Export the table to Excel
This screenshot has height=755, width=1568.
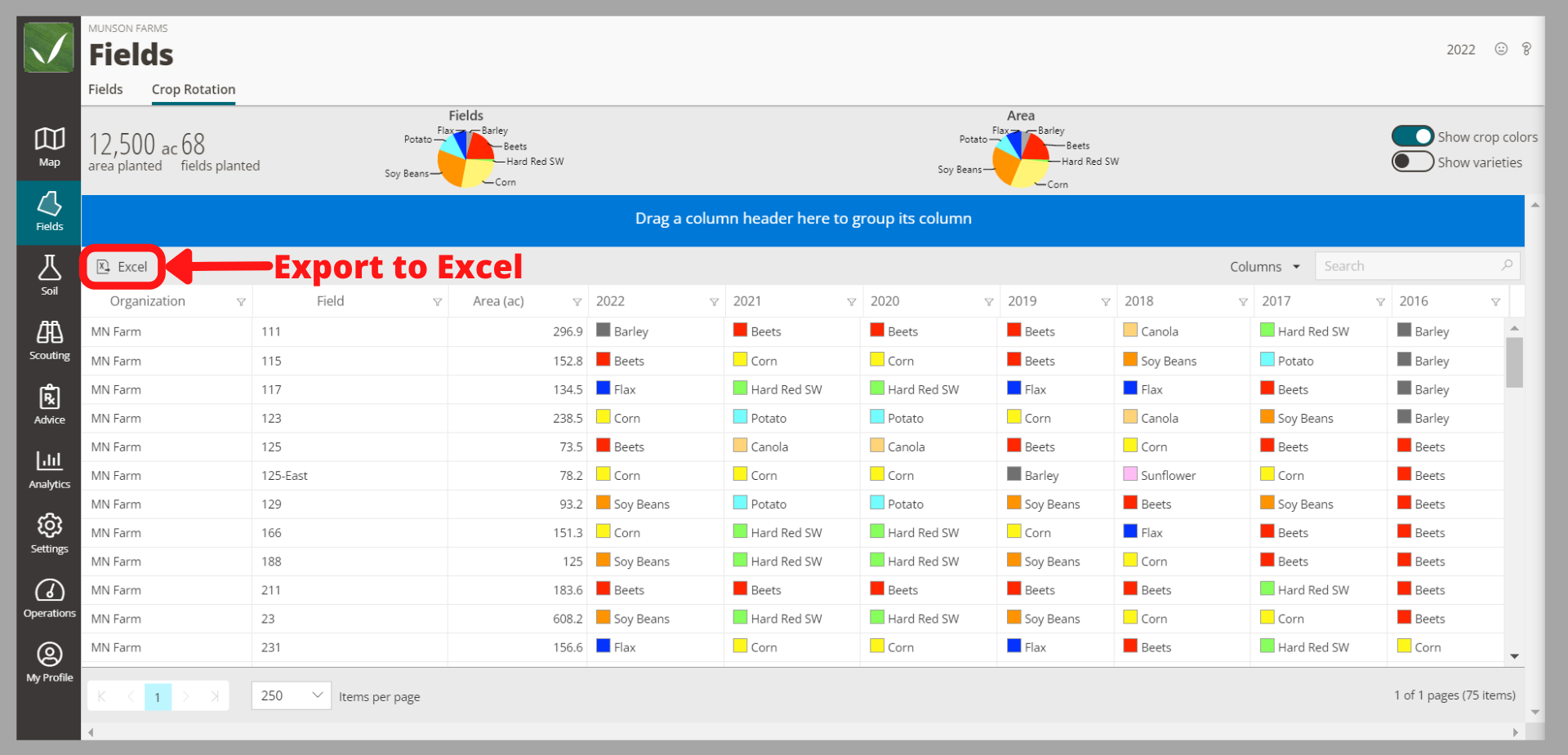click(x=122, y=267)
